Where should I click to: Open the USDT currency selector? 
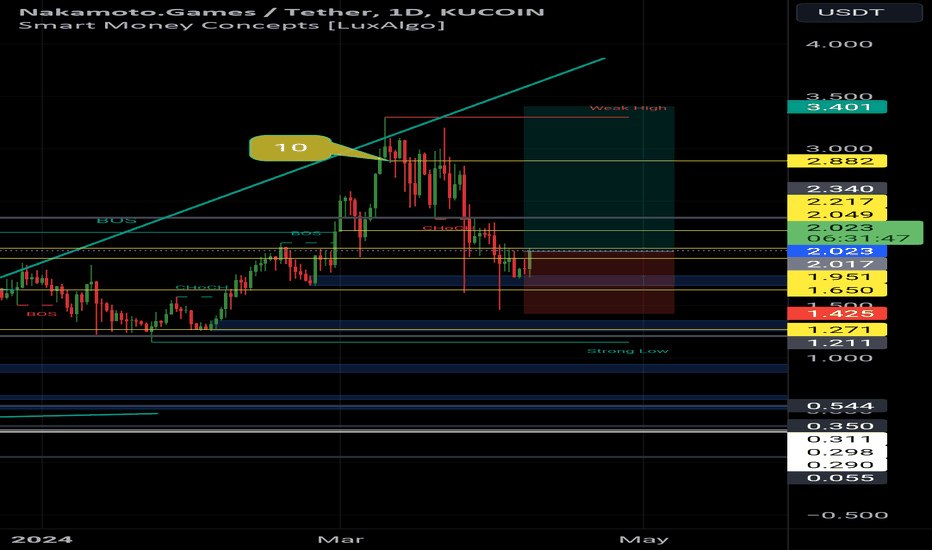click(x=859, y=12)
